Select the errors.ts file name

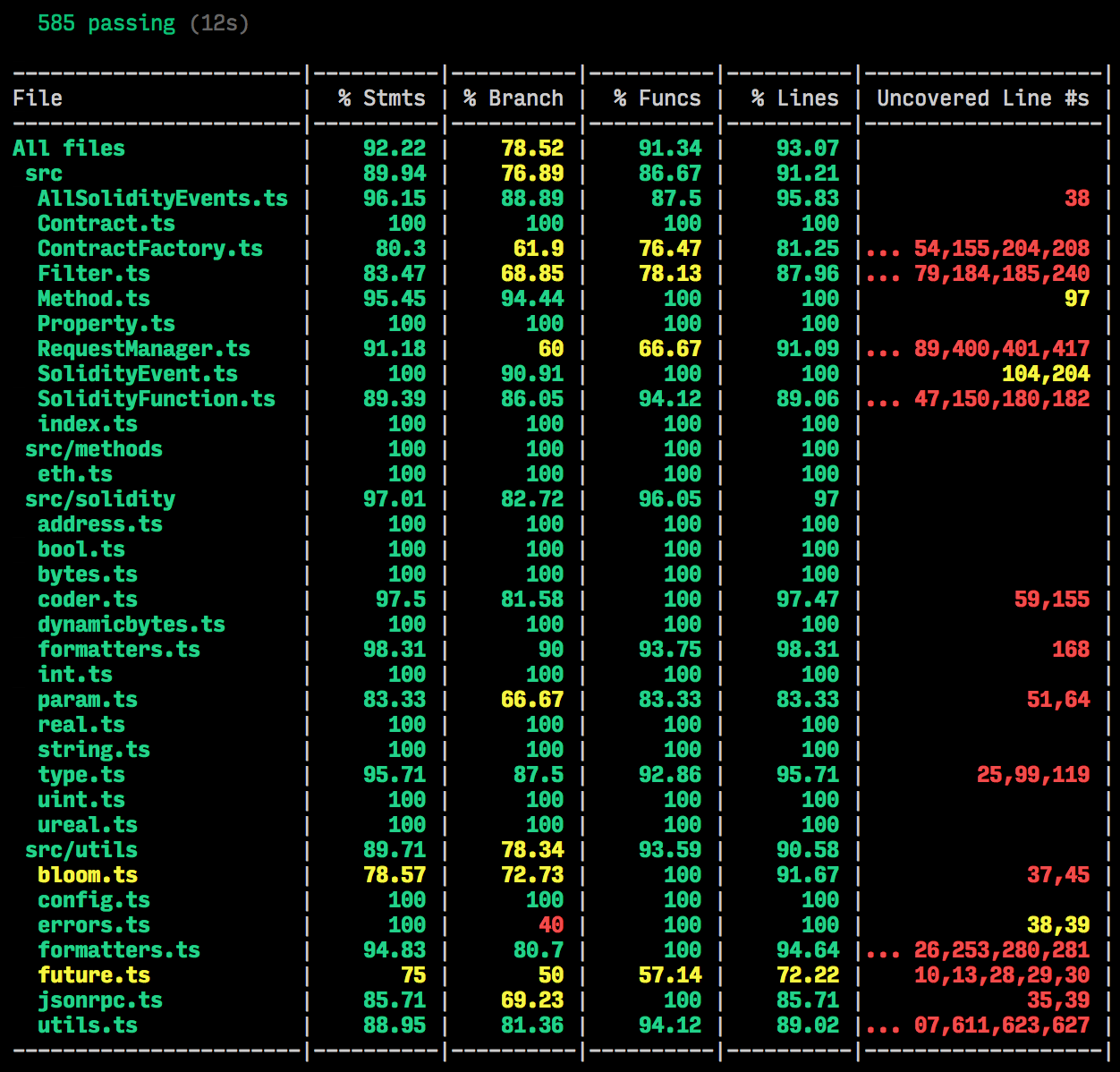[x=94, y=924]
